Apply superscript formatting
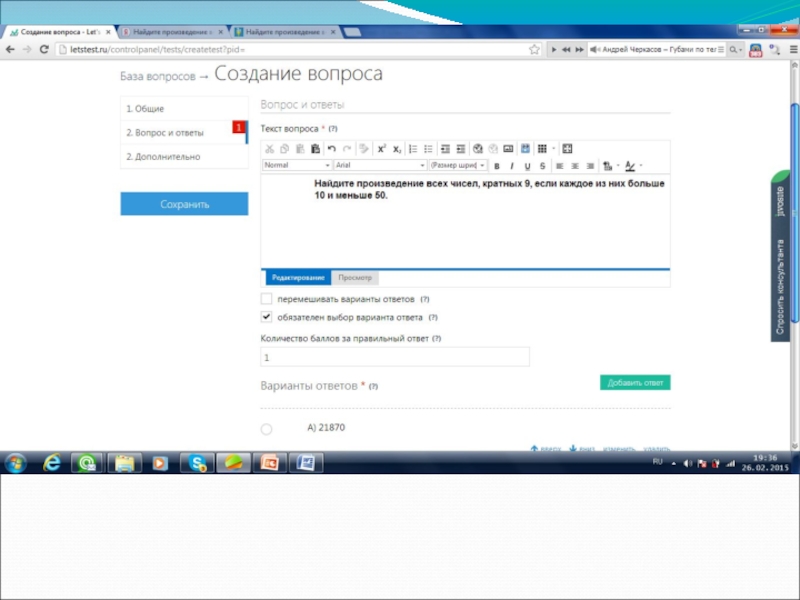The image size is (800, 600). pyautogui.click(x=381, y=149)
